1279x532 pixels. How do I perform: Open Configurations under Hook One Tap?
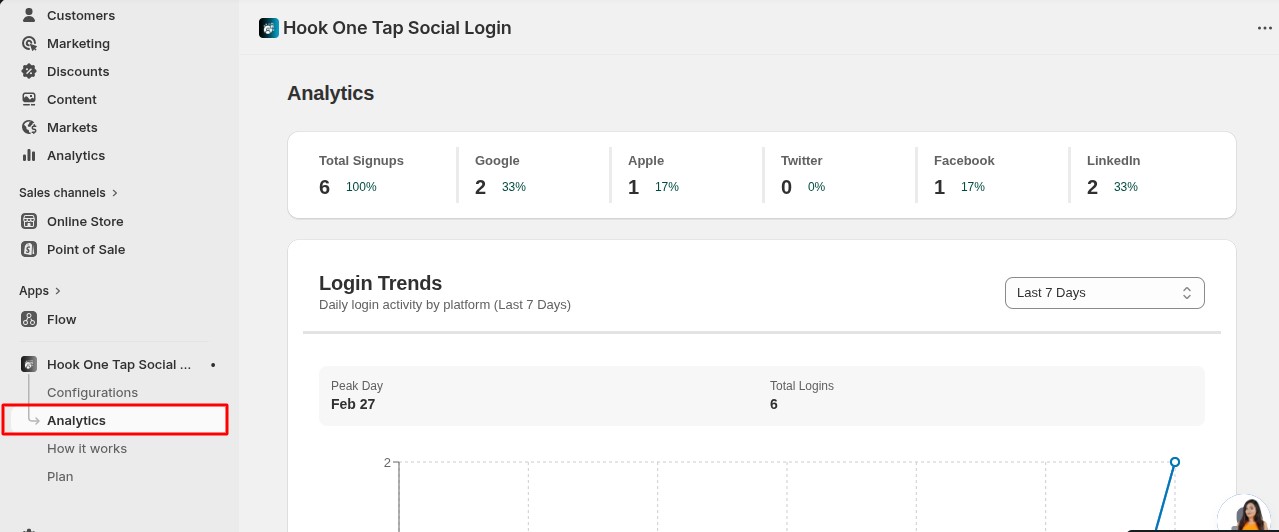pos(92,392)
